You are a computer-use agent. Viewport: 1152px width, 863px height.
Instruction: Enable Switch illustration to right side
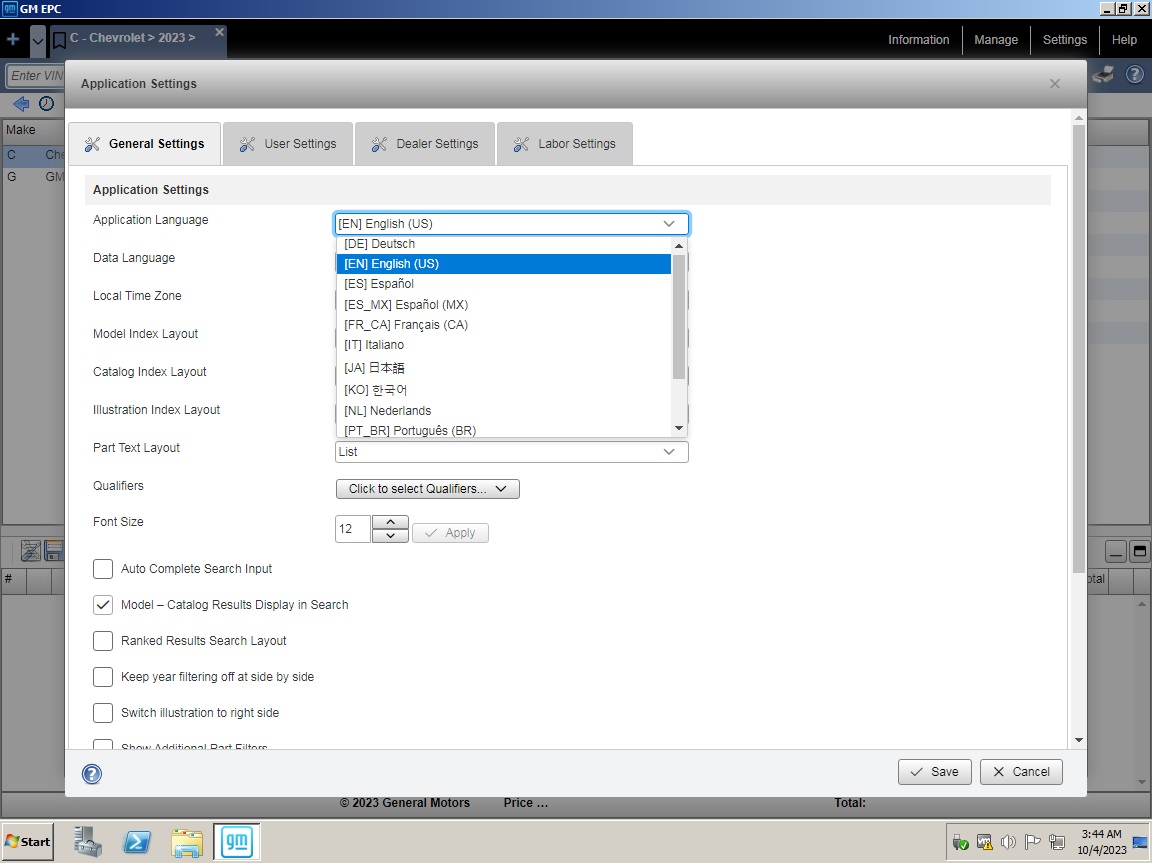pyautogui.click(x=103, y=713)
